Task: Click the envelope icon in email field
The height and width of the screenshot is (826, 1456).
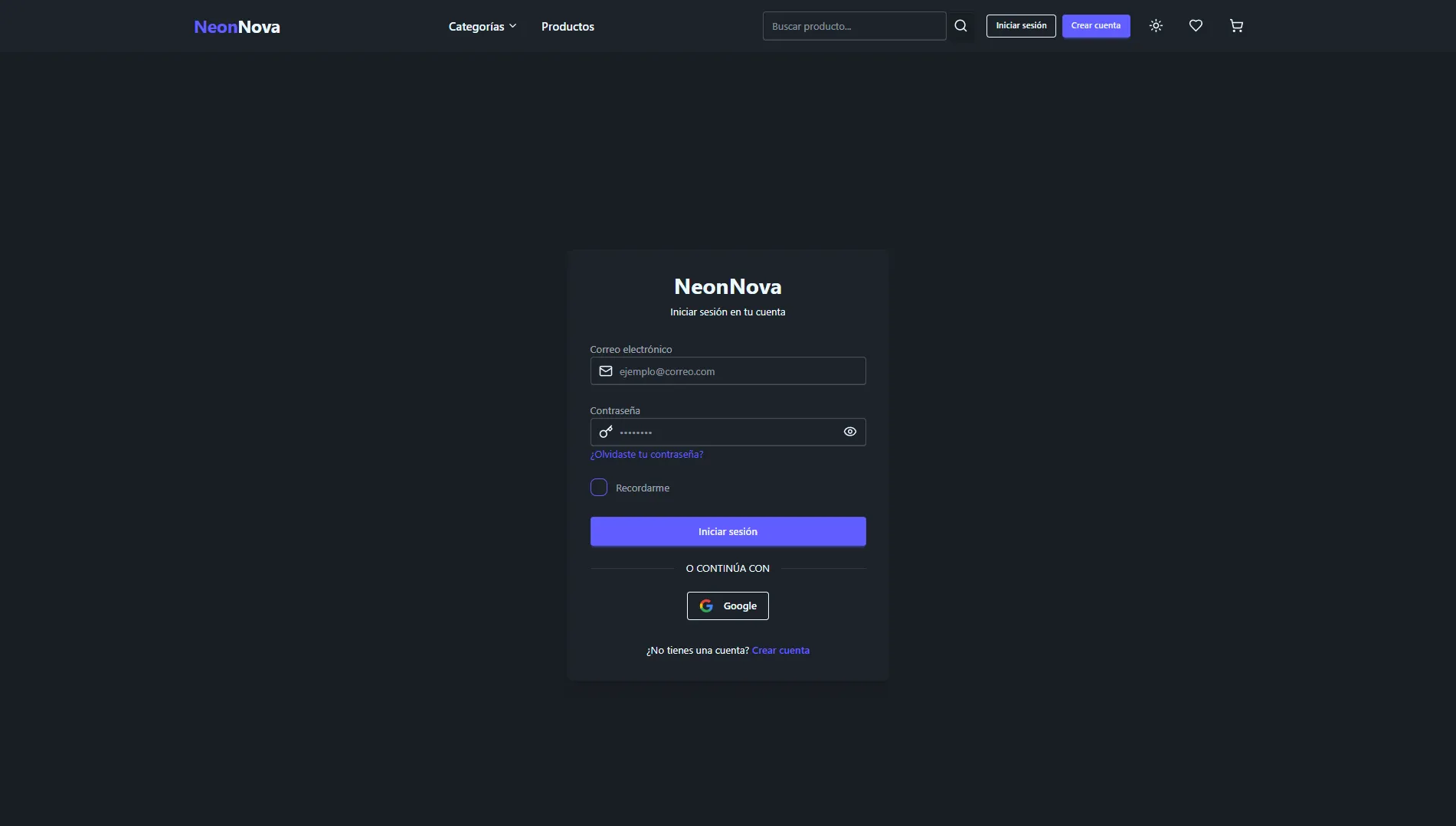Action: [x=606, y=371]
